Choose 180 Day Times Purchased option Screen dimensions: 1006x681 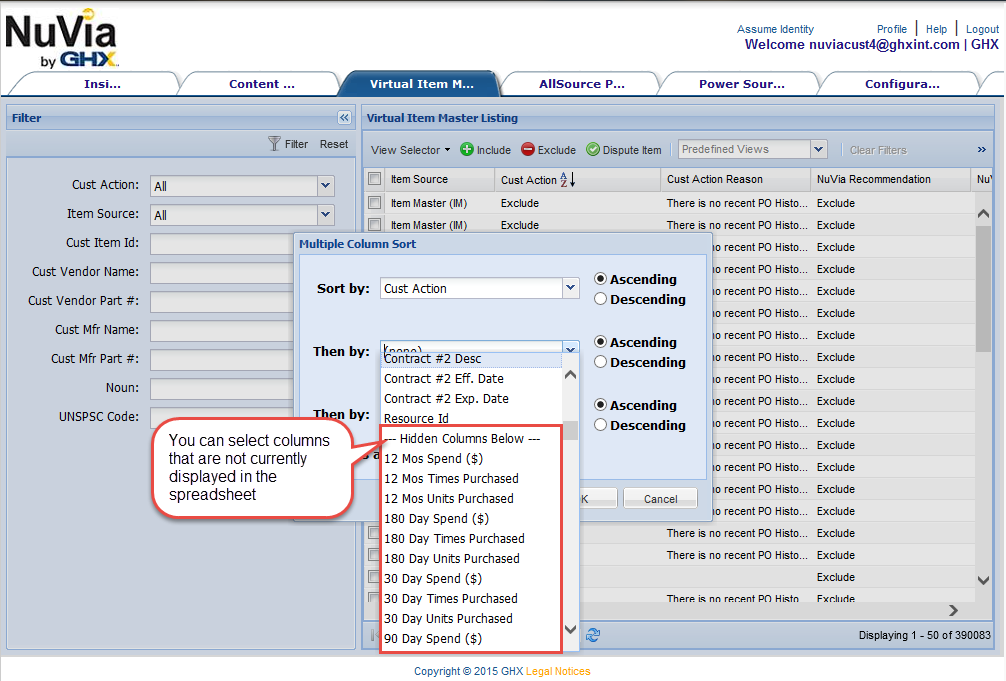(472, 538)
